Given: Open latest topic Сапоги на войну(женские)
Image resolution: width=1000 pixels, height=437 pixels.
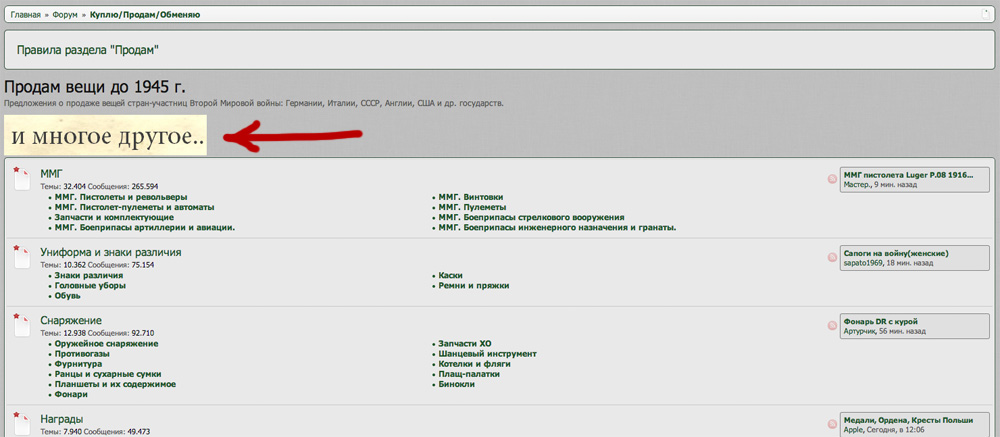Looking at the screenshot, I should tap(895, 253).
